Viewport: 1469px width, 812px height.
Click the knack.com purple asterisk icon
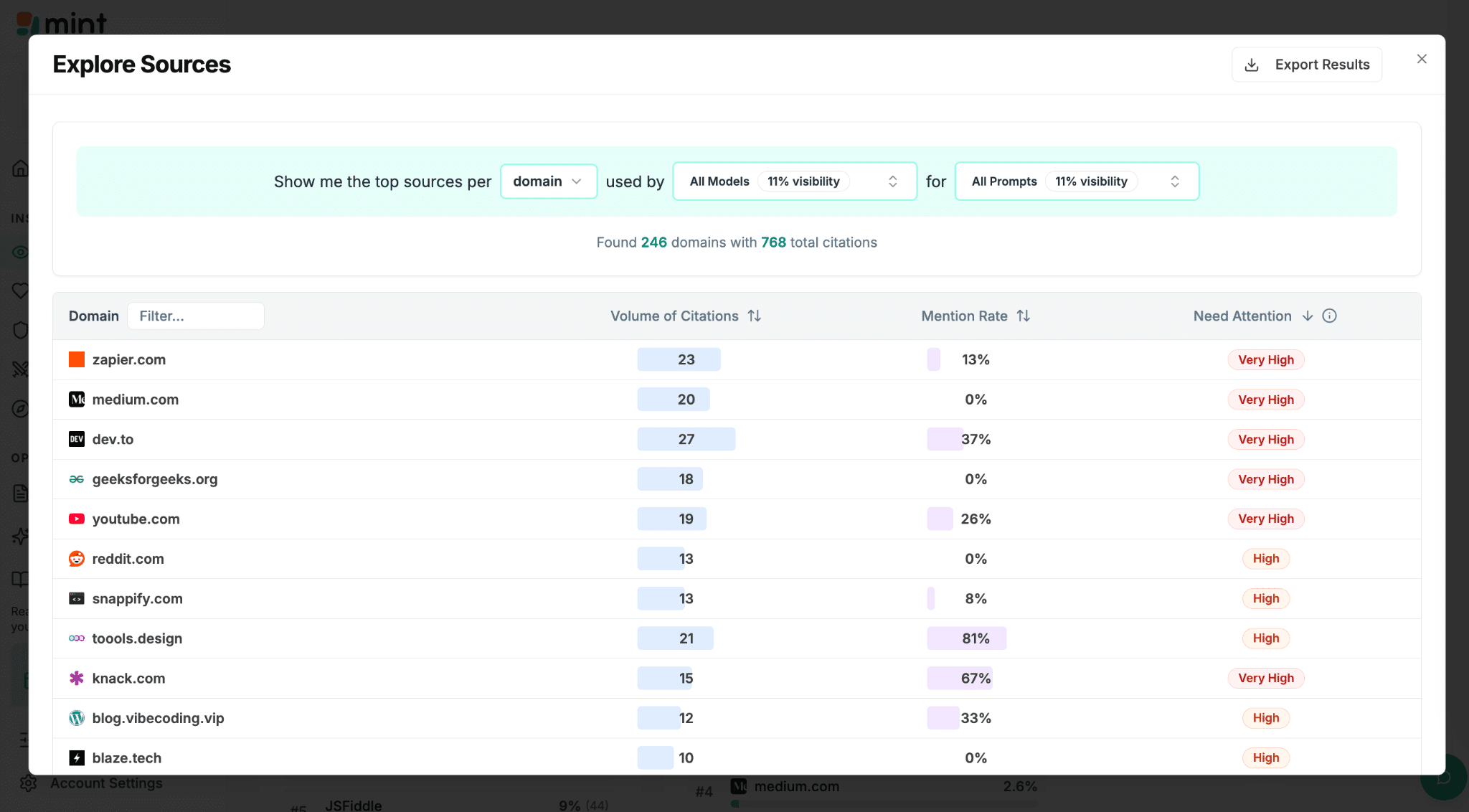pos(77,678)
